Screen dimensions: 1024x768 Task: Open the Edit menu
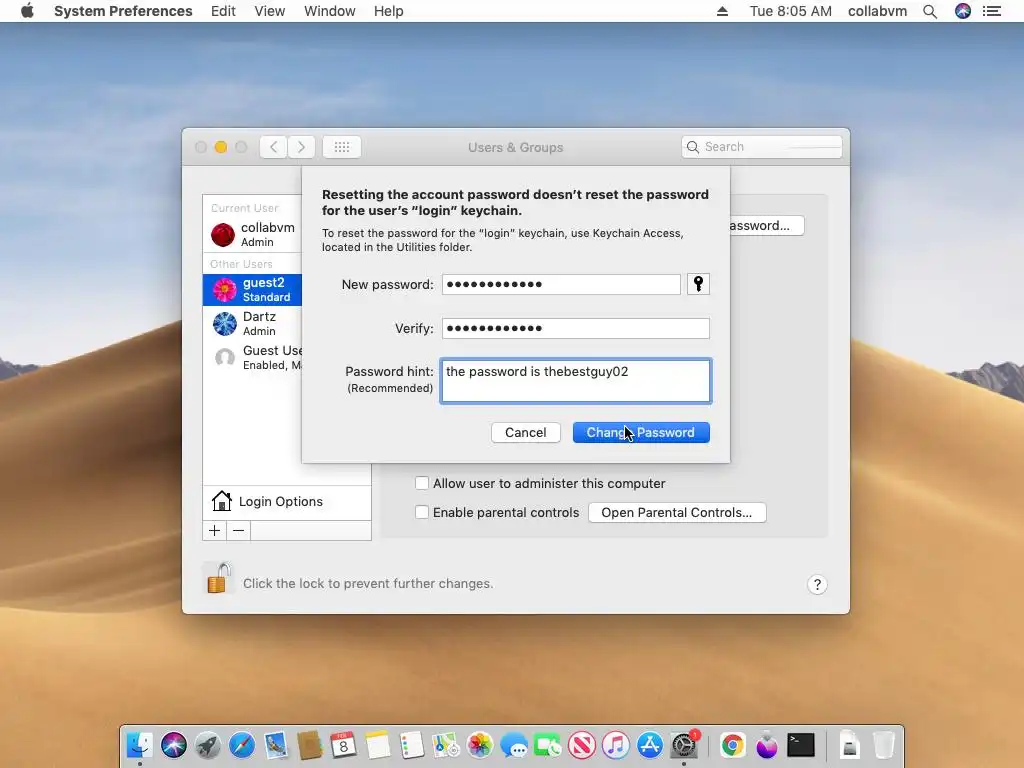click(223, 11)
